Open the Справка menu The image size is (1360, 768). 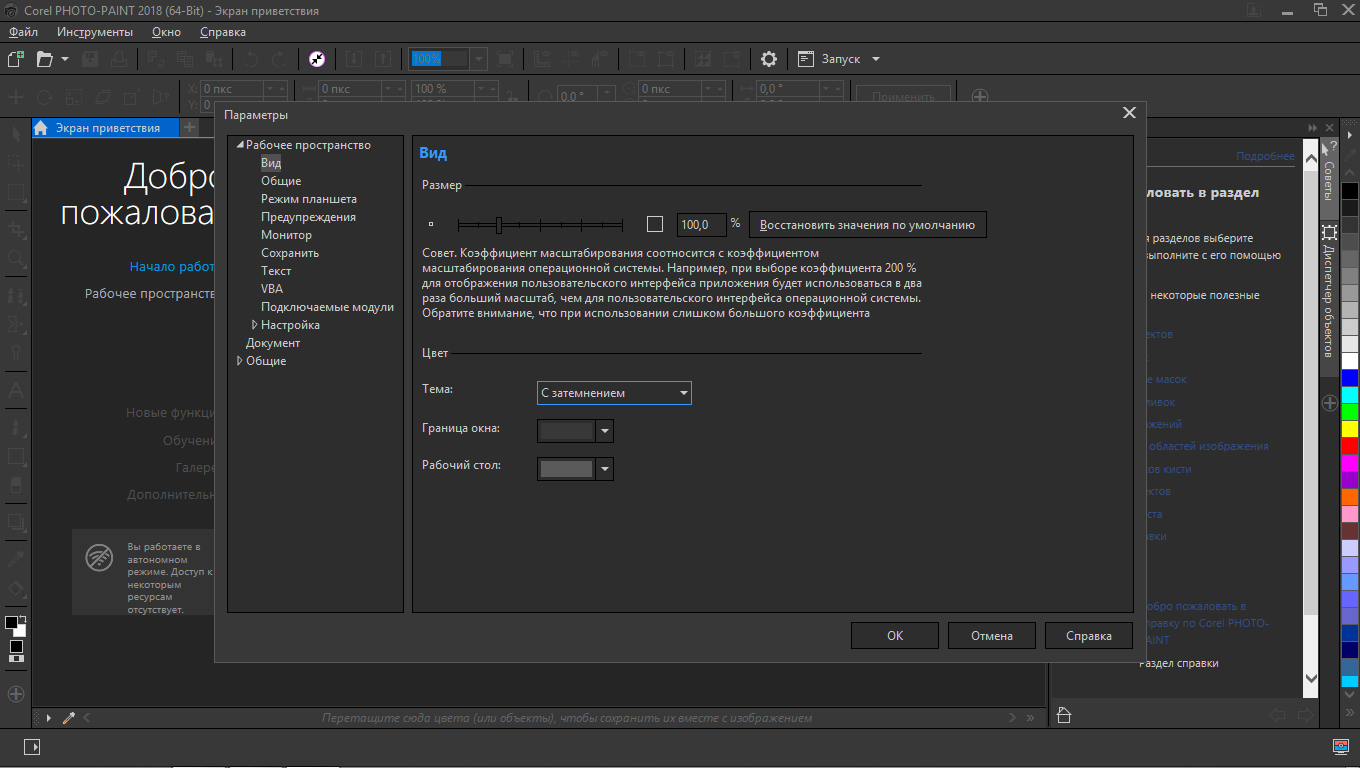[223, 32]
